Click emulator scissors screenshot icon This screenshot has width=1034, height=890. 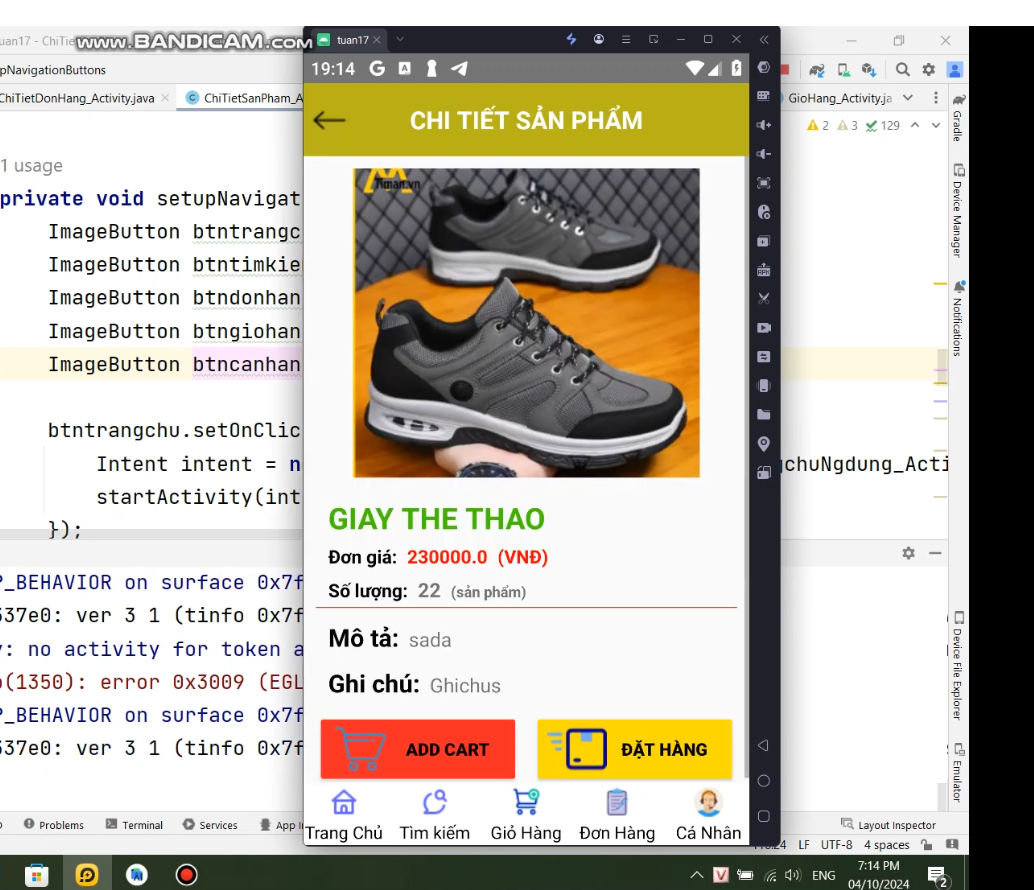click(764, 299)
